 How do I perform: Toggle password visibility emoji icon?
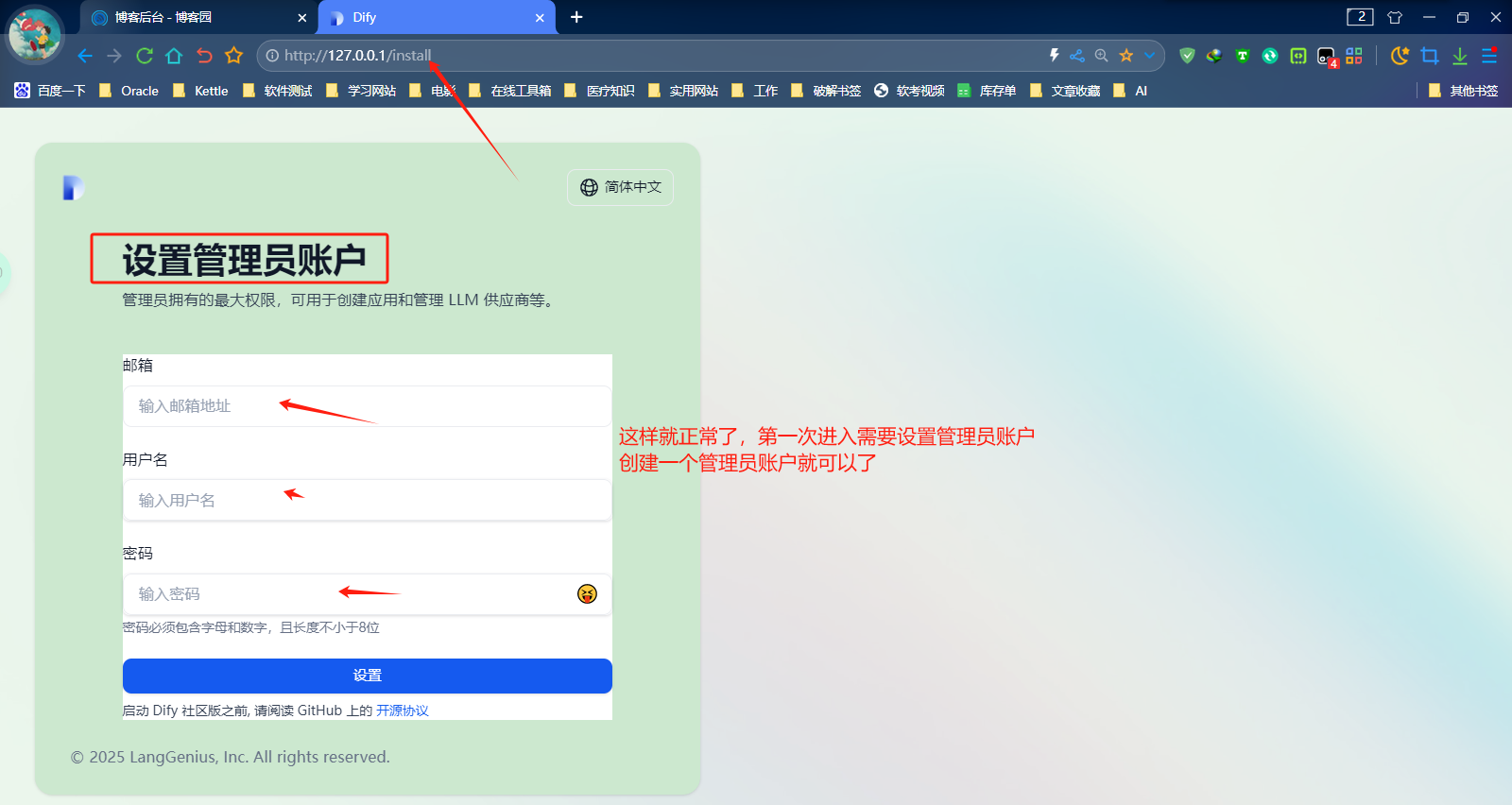coord(587,593)
